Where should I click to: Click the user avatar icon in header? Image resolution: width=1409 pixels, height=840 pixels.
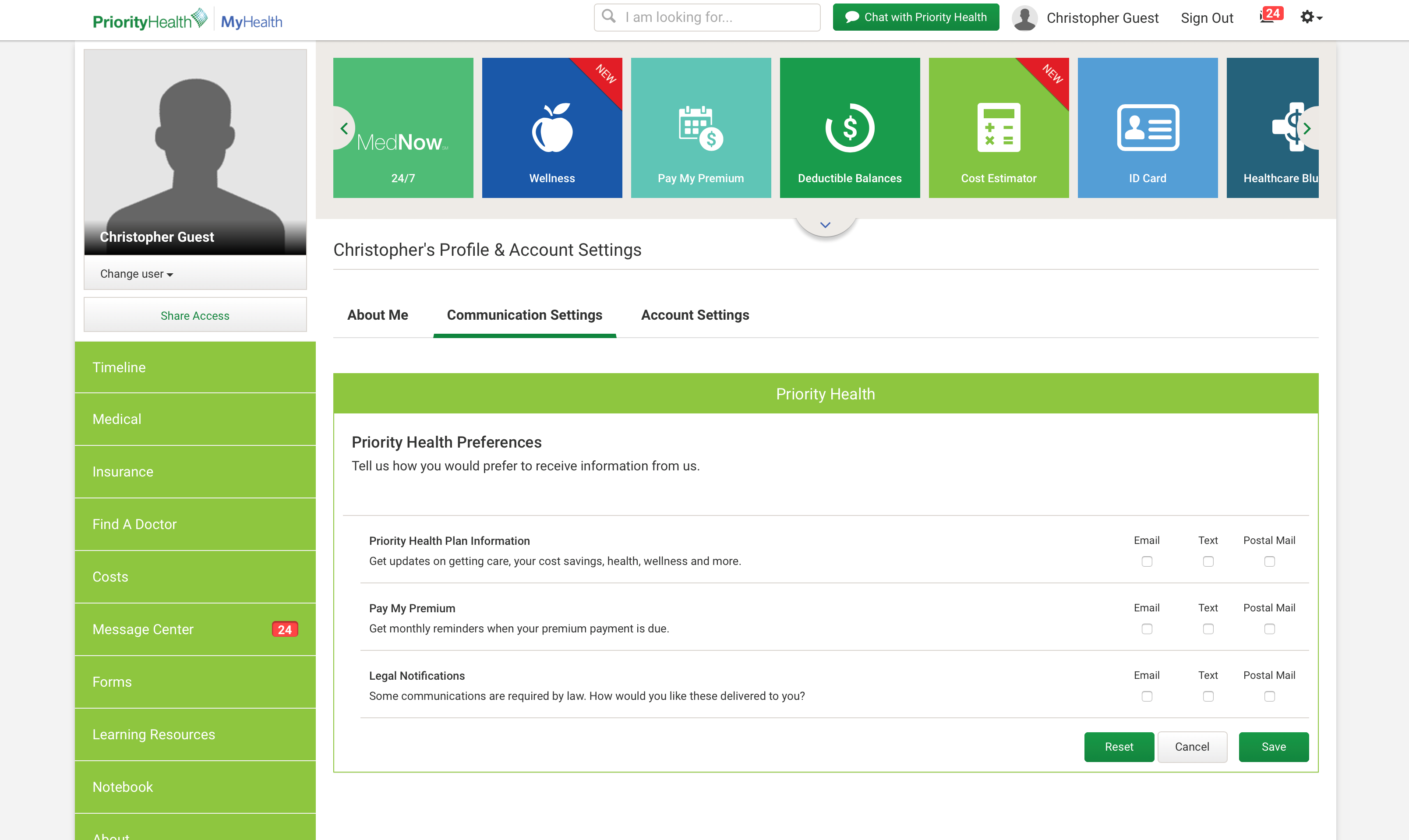click(x=1024, y=18)
